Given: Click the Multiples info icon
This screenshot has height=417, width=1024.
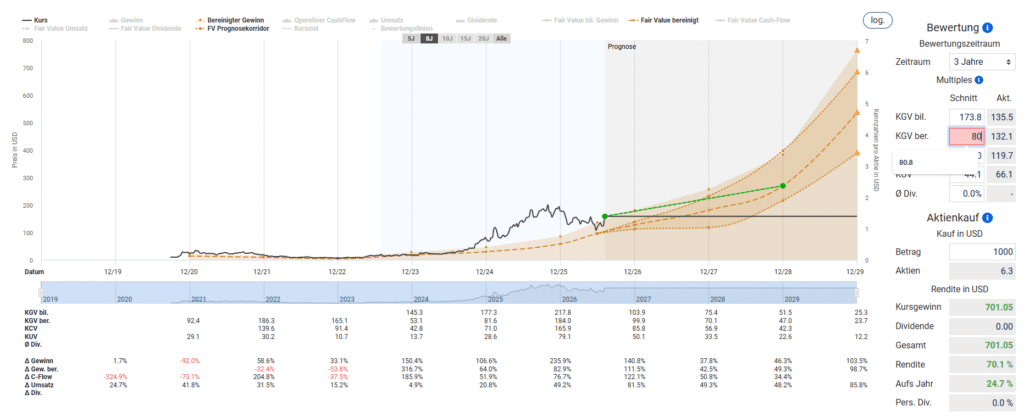Looking at the screenshot, I should point(979,80).
